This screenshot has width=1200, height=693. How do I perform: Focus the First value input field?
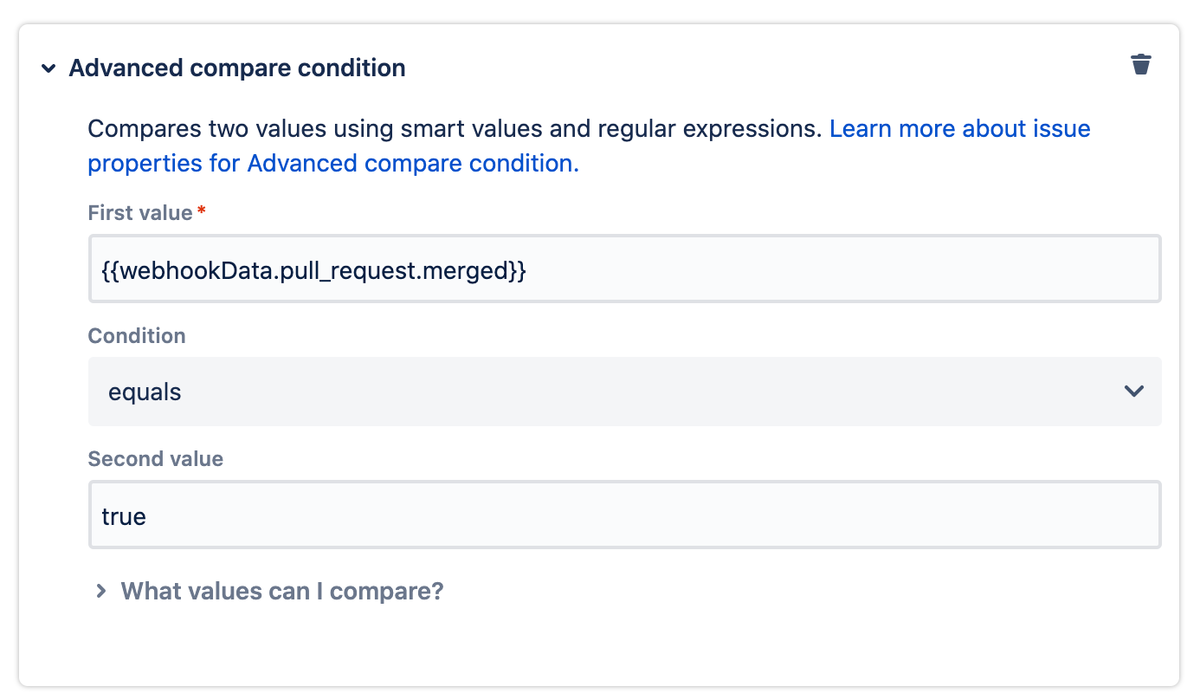tap(624, 269)
